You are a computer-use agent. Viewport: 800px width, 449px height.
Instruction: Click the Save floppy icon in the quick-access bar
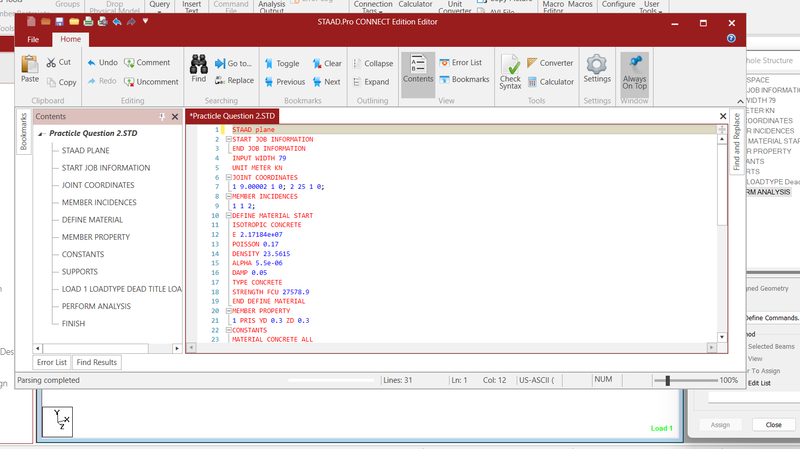[x=60, y=21]
